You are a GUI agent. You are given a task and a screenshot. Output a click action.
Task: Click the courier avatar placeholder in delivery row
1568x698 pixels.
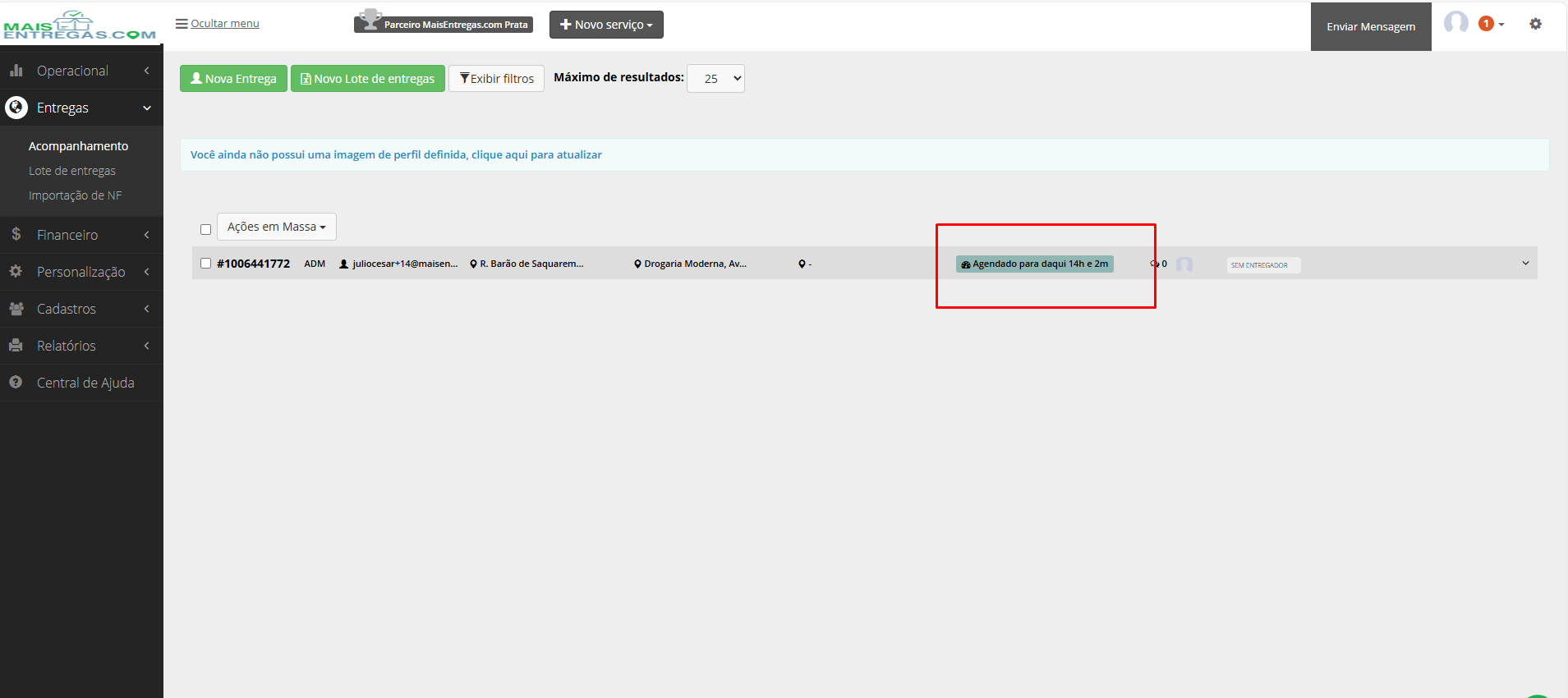click(1184, 264)
